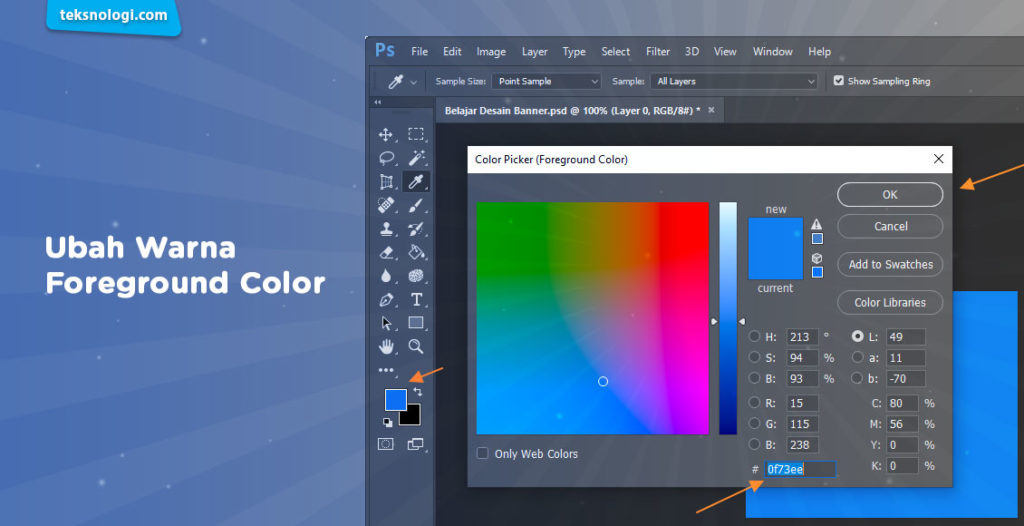Open the Sample Size dropdown

click(x=546, y=81)
